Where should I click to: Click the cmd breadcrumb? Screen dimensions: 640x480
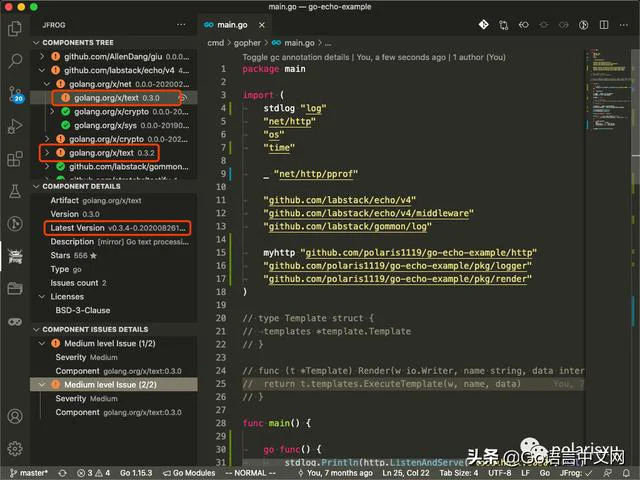216,43
